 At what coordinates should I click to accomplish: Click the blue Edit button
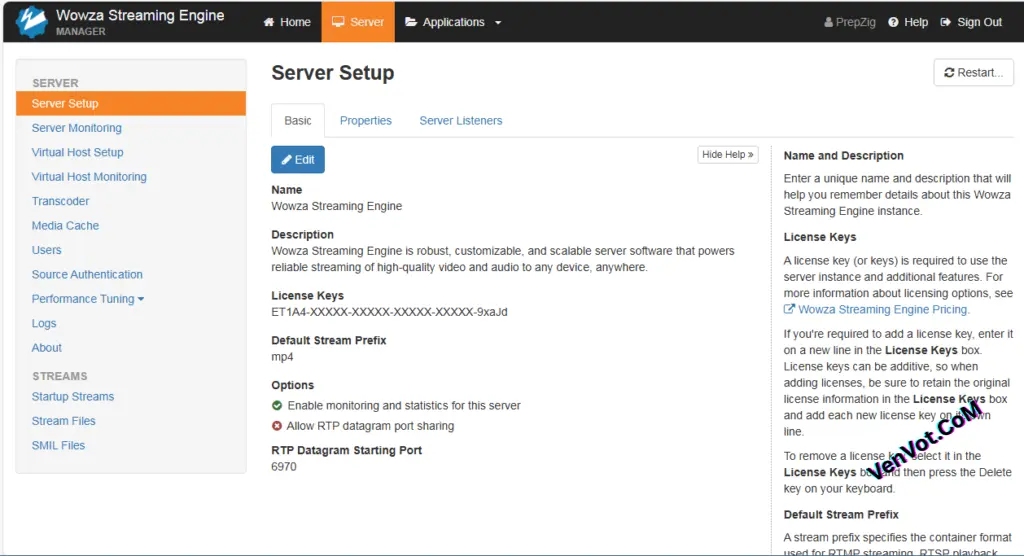point(298,159)
